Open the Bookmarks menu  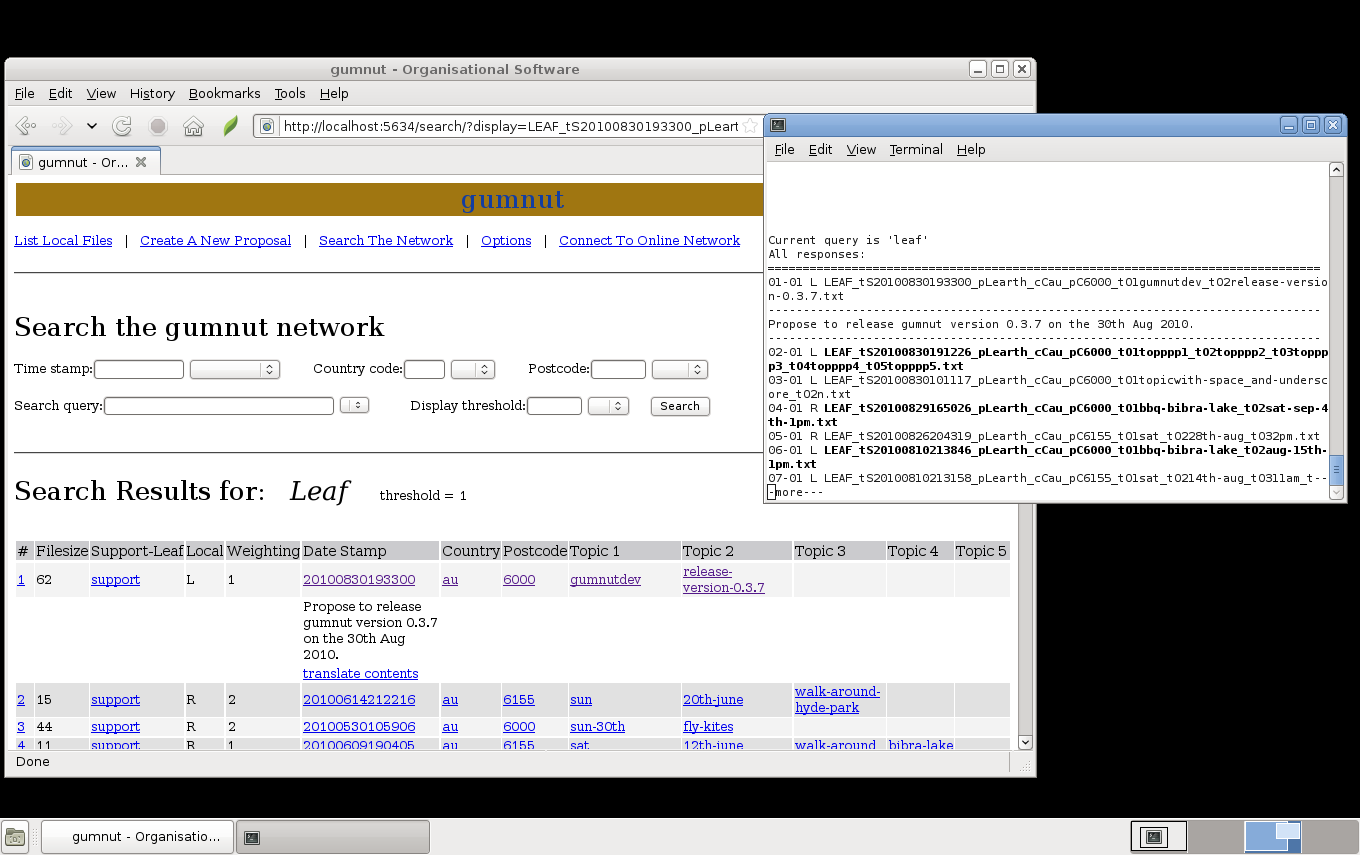[225, 93]
